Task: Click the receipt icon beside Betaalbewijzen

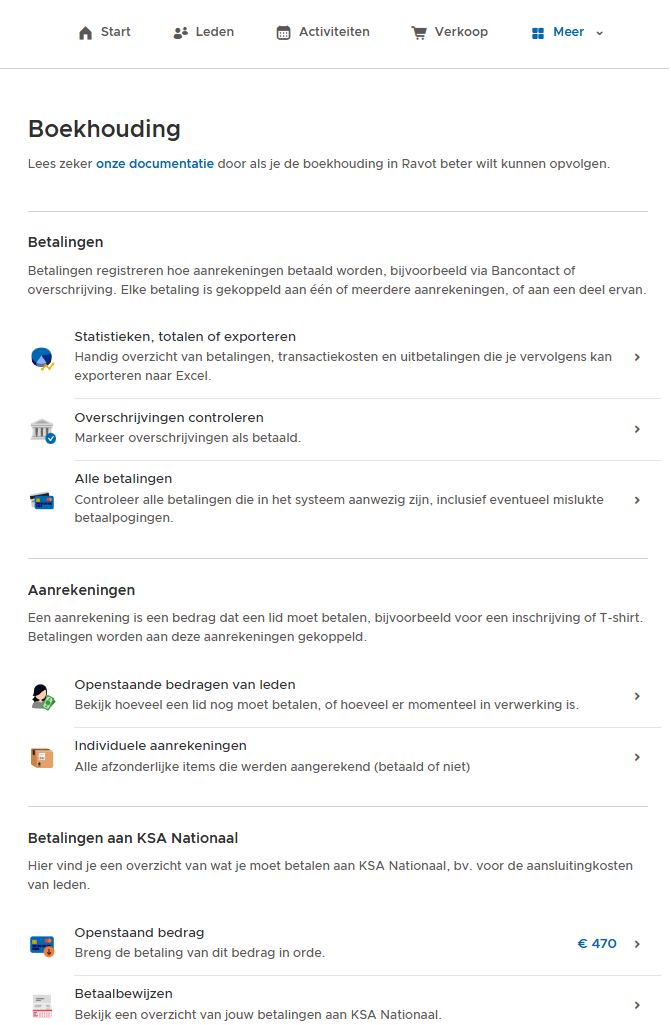Action: [43, 1007]
